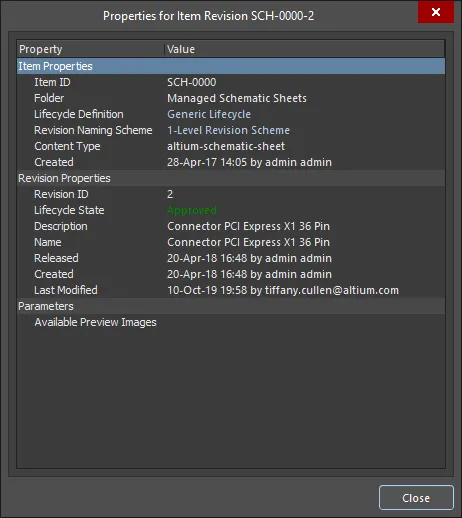Select the Revision ID row

click(x=231, y=194)
